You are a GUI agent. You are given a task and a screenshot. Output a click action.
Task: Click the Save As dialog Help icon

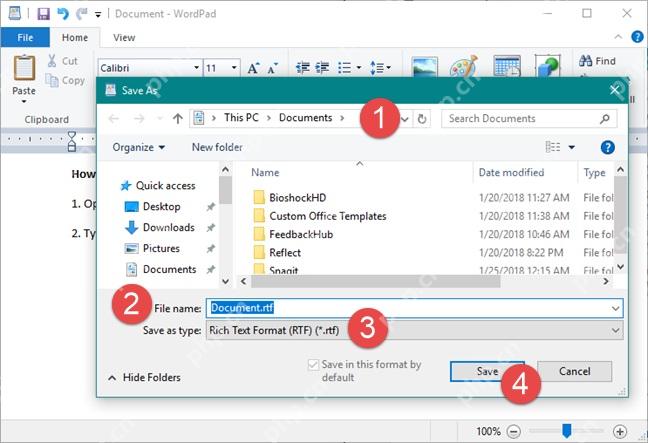coord(608,147)
